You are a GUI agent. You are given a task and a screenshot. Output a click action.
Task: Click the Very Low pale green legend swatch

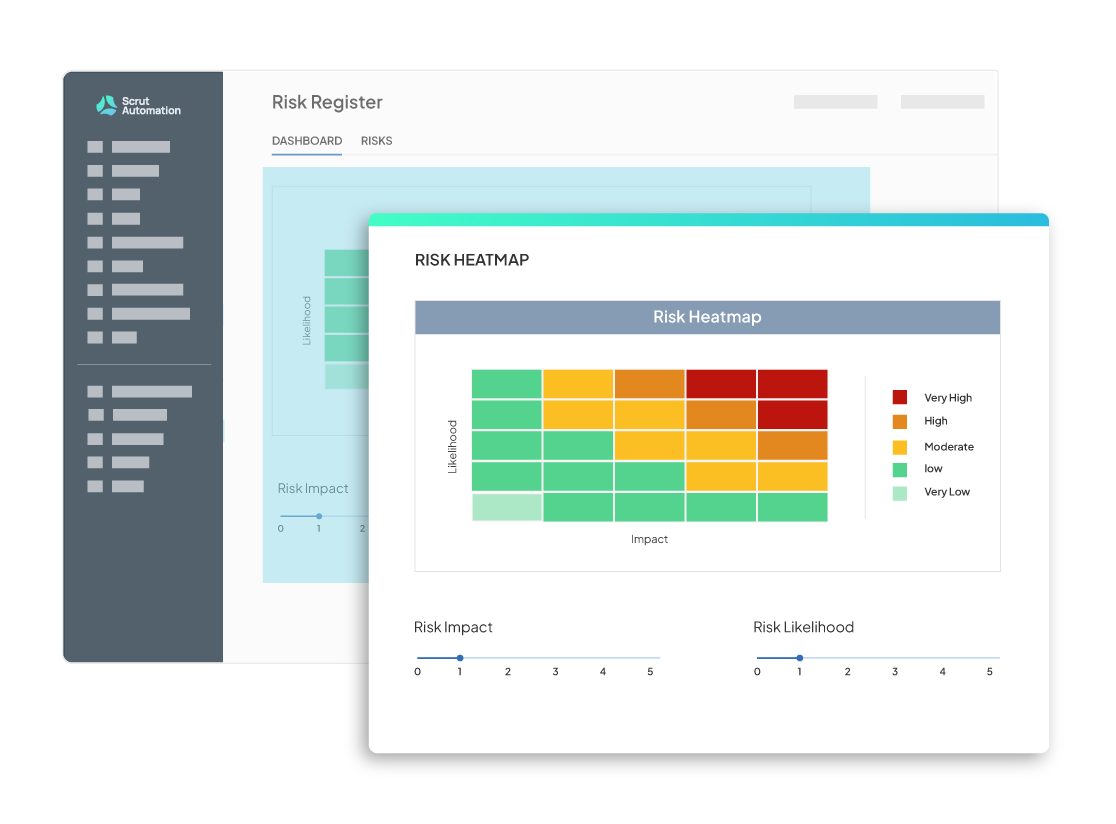pos(900,492)
